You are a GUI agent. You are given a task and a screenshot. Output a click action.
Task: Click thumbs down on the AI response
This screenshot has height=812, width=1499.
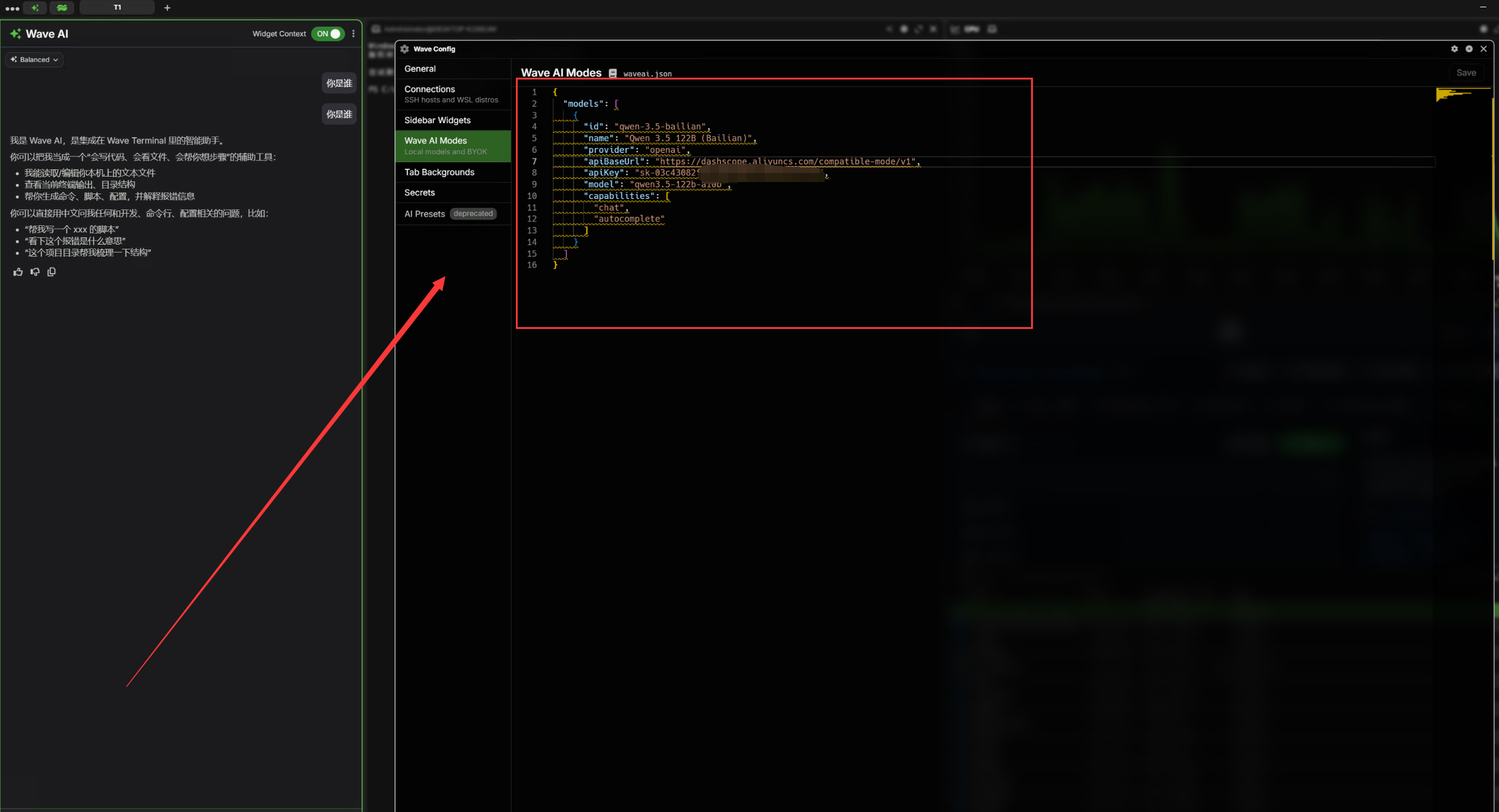35,272
